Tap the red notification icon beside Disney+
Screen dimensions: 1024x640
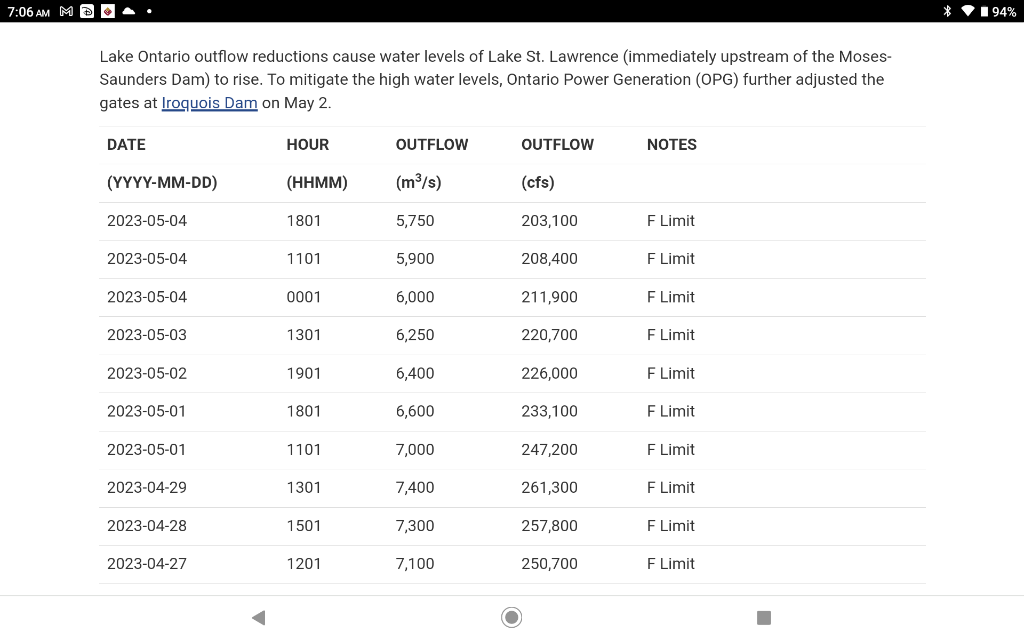[107, 11]
